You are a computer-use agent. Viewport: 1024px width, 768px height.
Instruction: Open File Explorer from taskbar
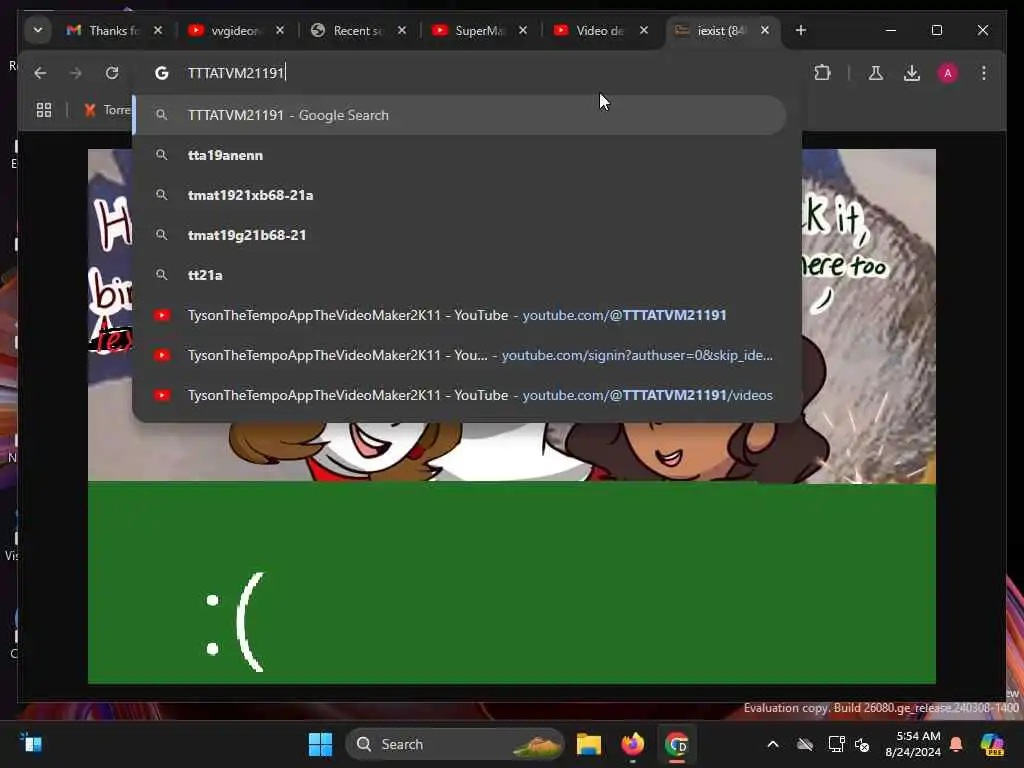click(x=588, y=744)
